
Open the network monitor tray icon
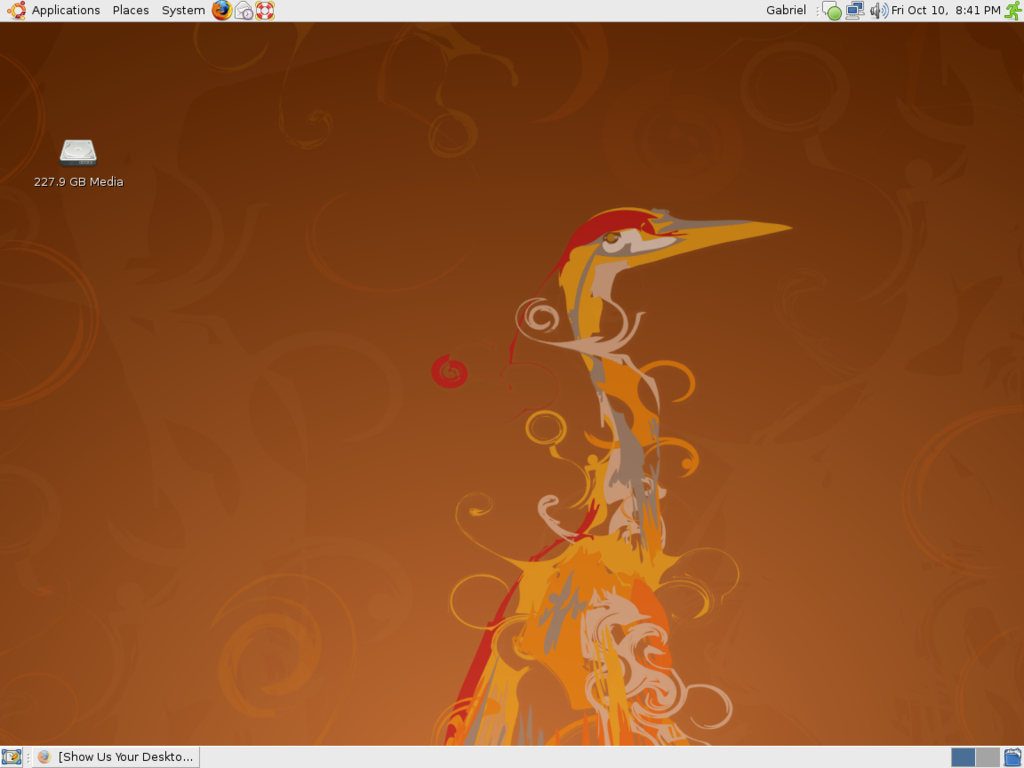point(855,10)
